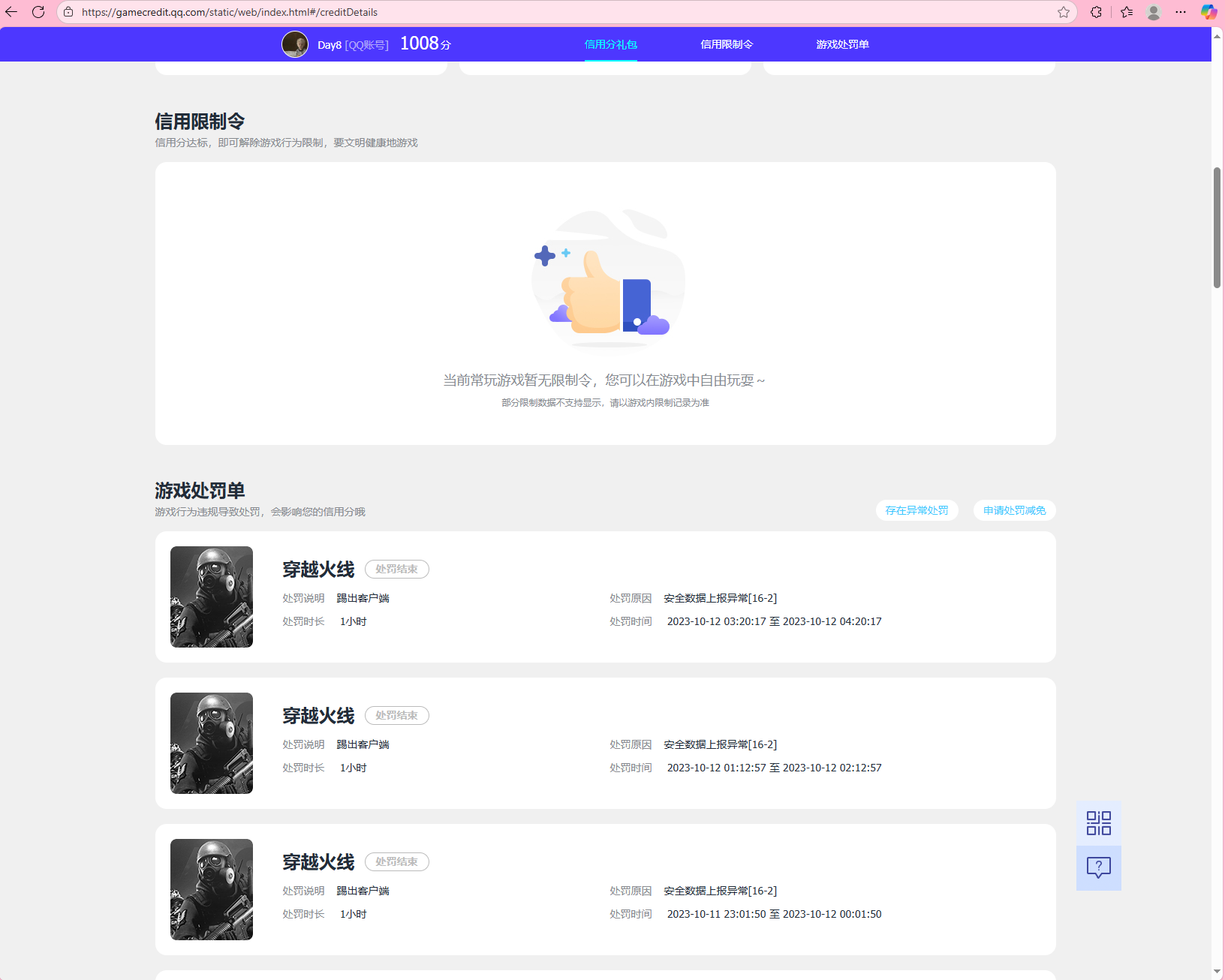The width and height of the screenshot is (1225, 980).
Task: Select the 信用分礼包 tab
Action: pos(611,44)
